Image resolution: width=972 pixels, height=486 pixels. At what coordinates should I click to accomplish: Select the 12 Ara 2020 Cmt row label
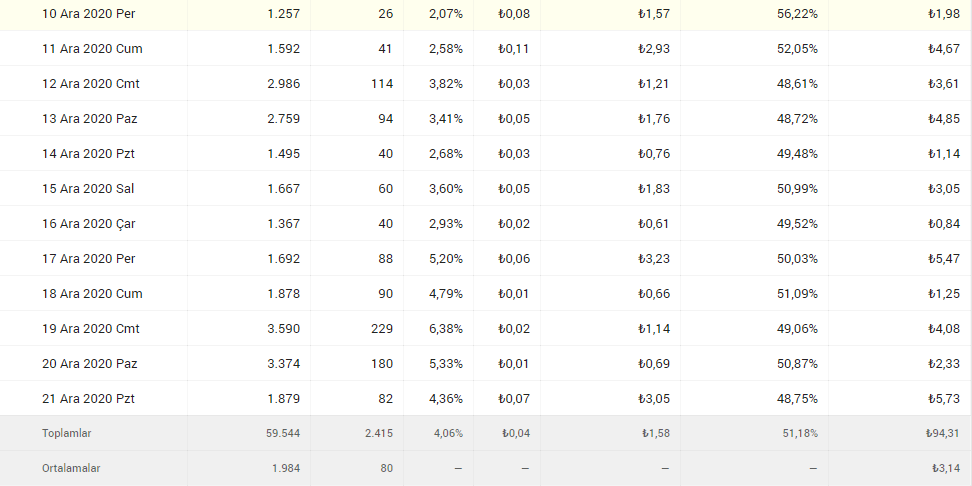point(91,84)
